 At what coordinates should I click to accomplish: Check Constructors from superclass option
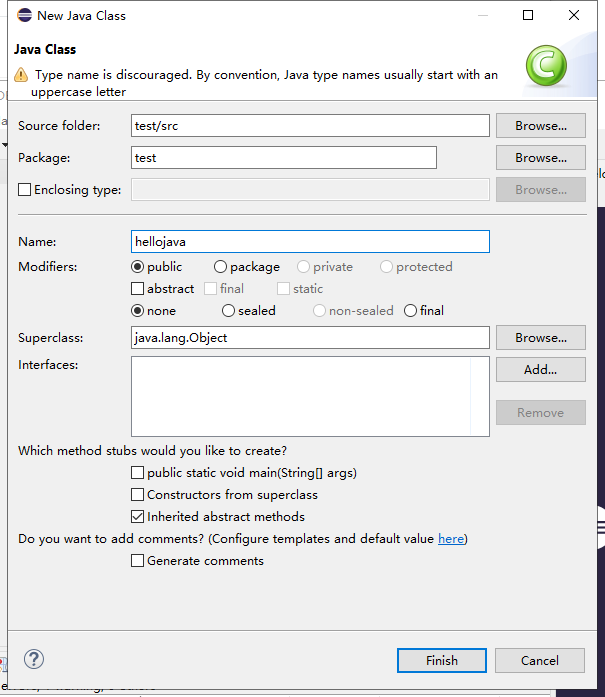coord(138,495)
